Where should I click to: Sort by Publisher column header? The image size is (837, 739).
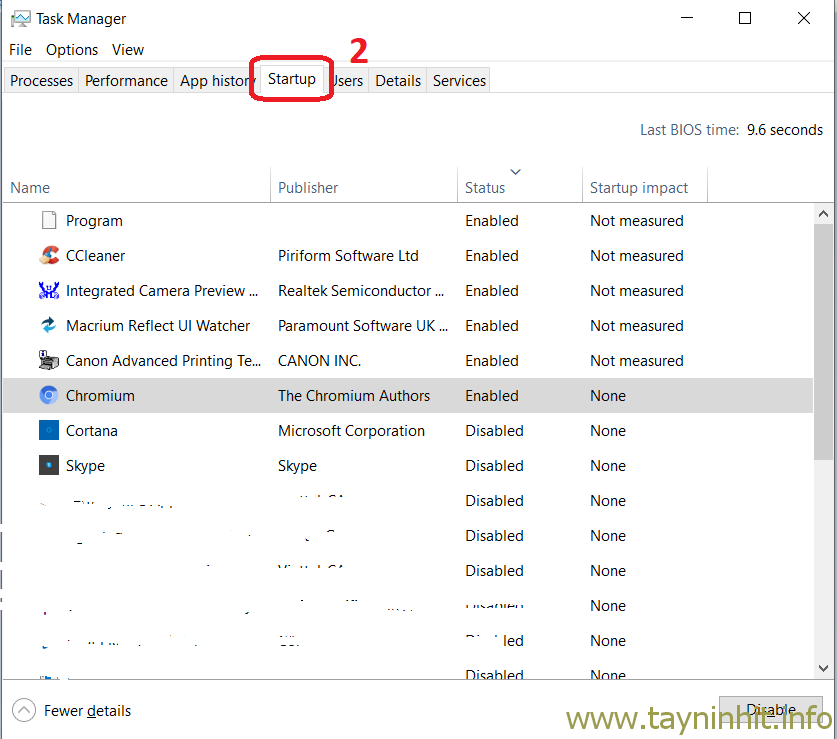[x=308, y=188]
